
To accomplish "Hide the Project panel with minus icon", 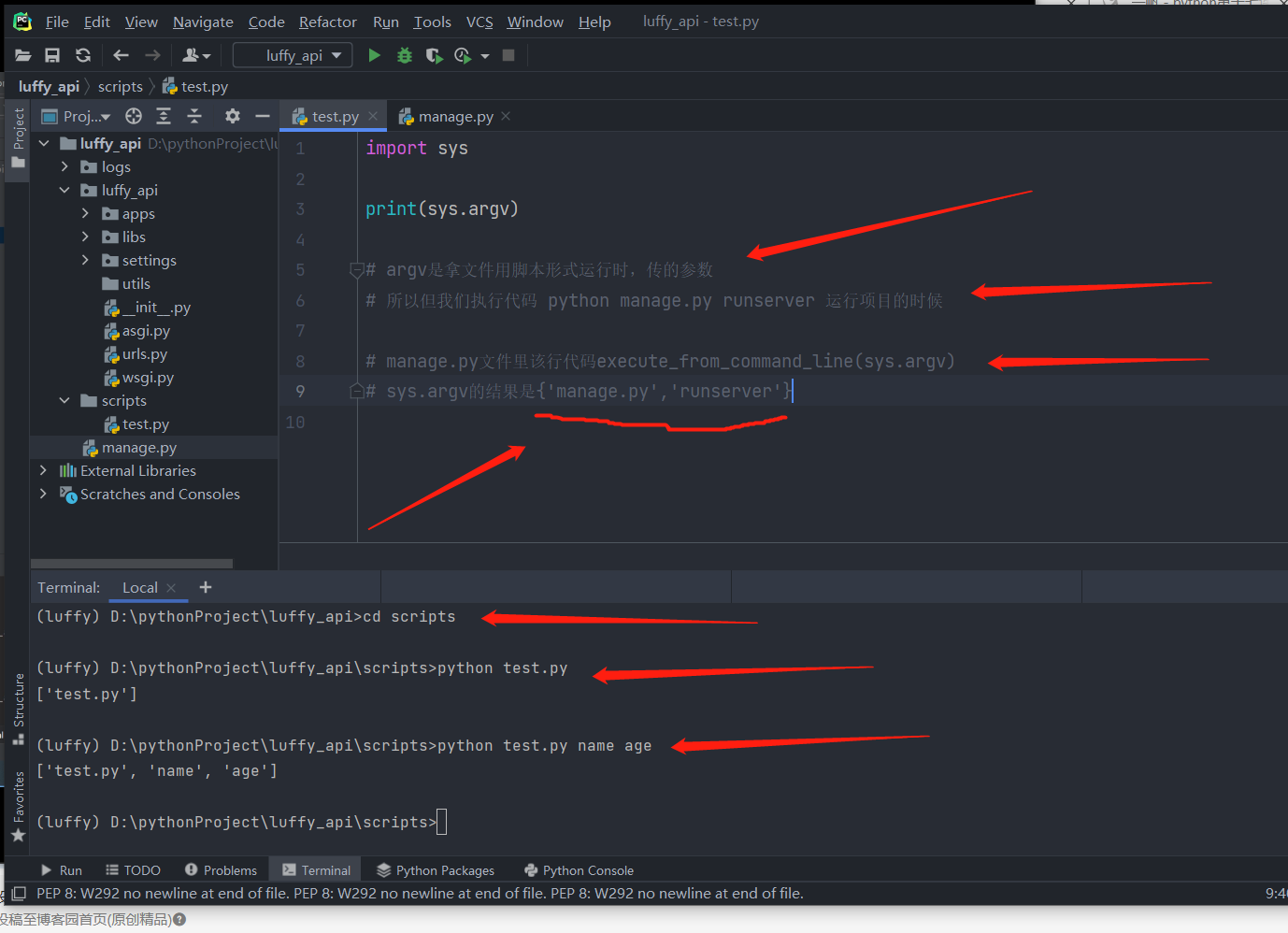I will (263, 116).
